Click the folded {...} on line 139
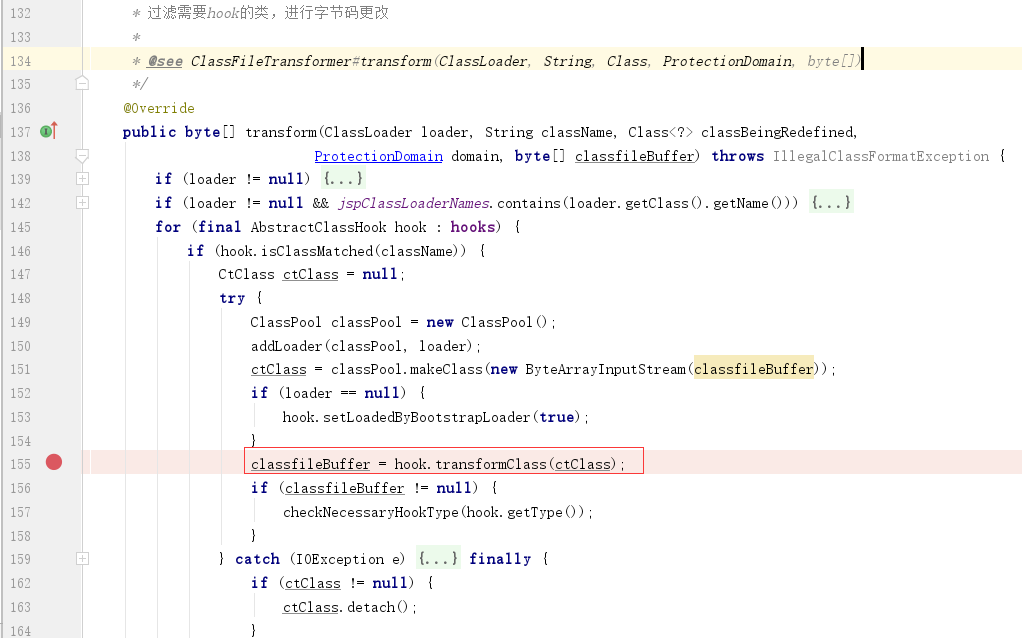This screenshot has width=1022, height=638. point(343,179)
